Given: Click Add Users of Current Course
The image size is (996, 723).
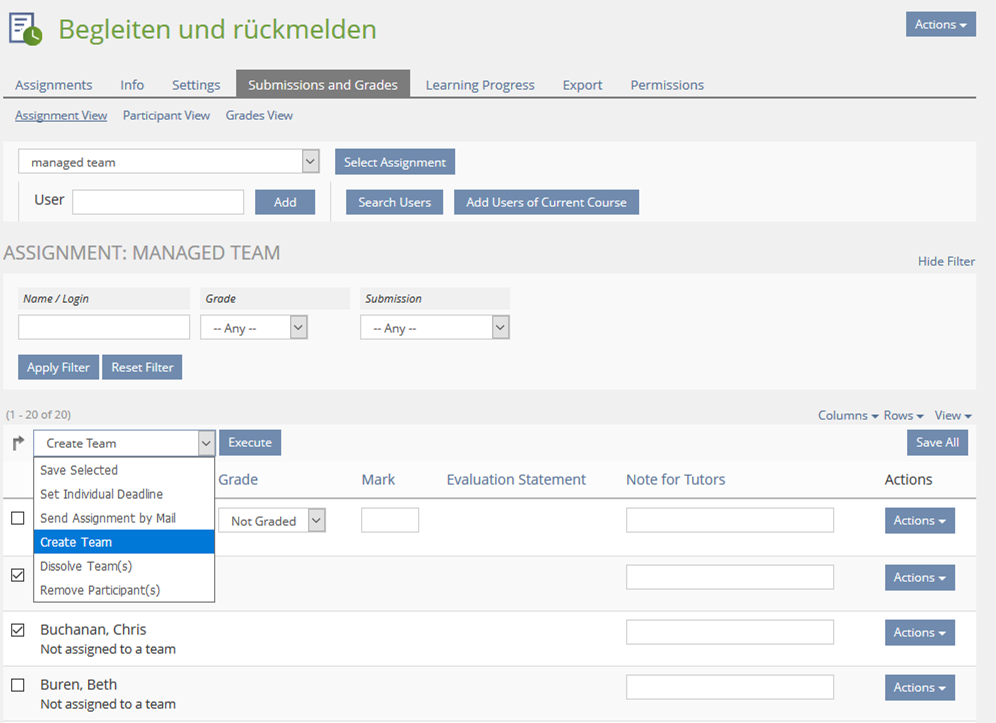Looking at the screenshot, I should coord(546,202).
